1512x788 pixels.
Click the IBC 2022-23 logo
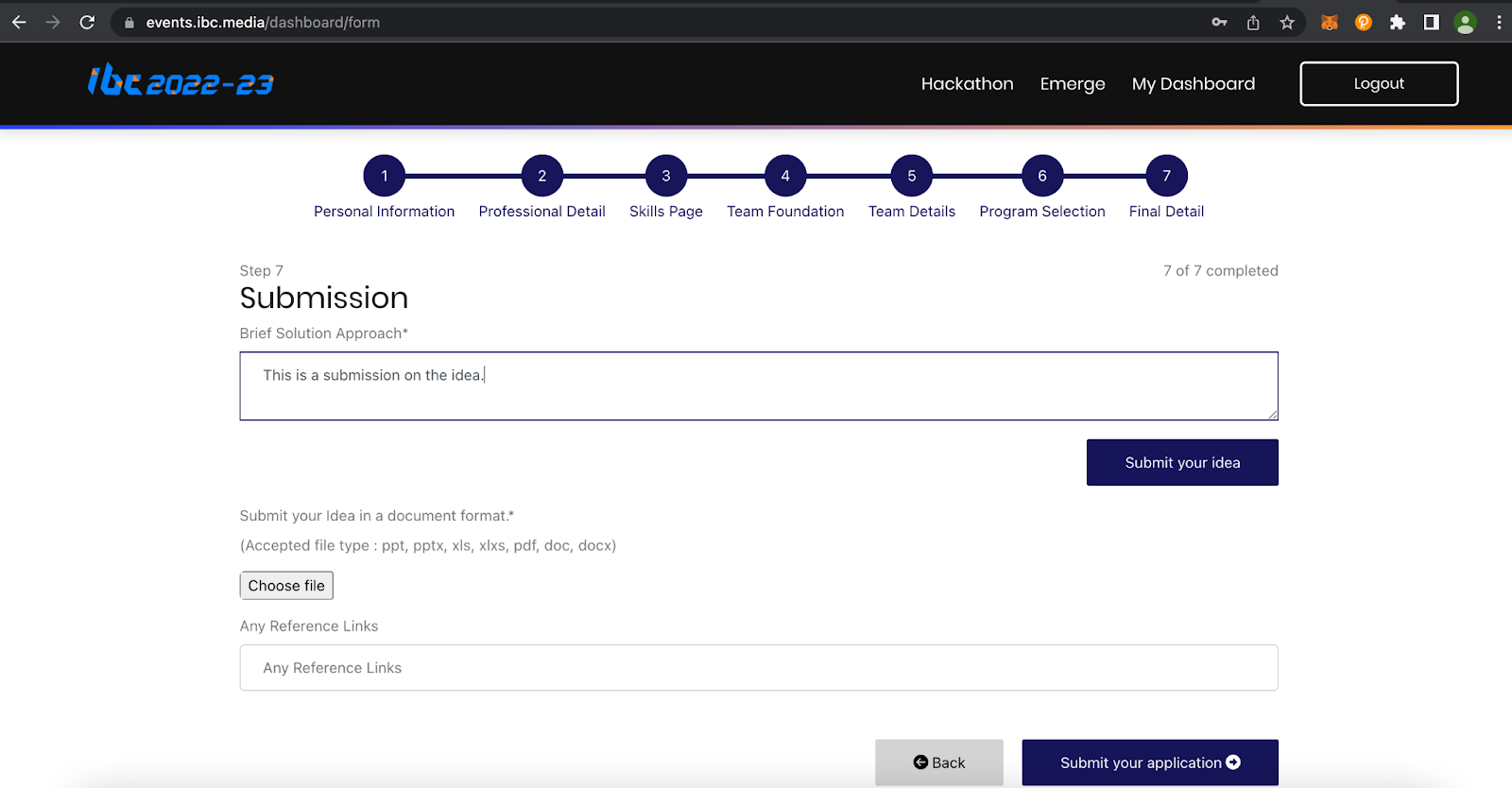pos(180,81)
